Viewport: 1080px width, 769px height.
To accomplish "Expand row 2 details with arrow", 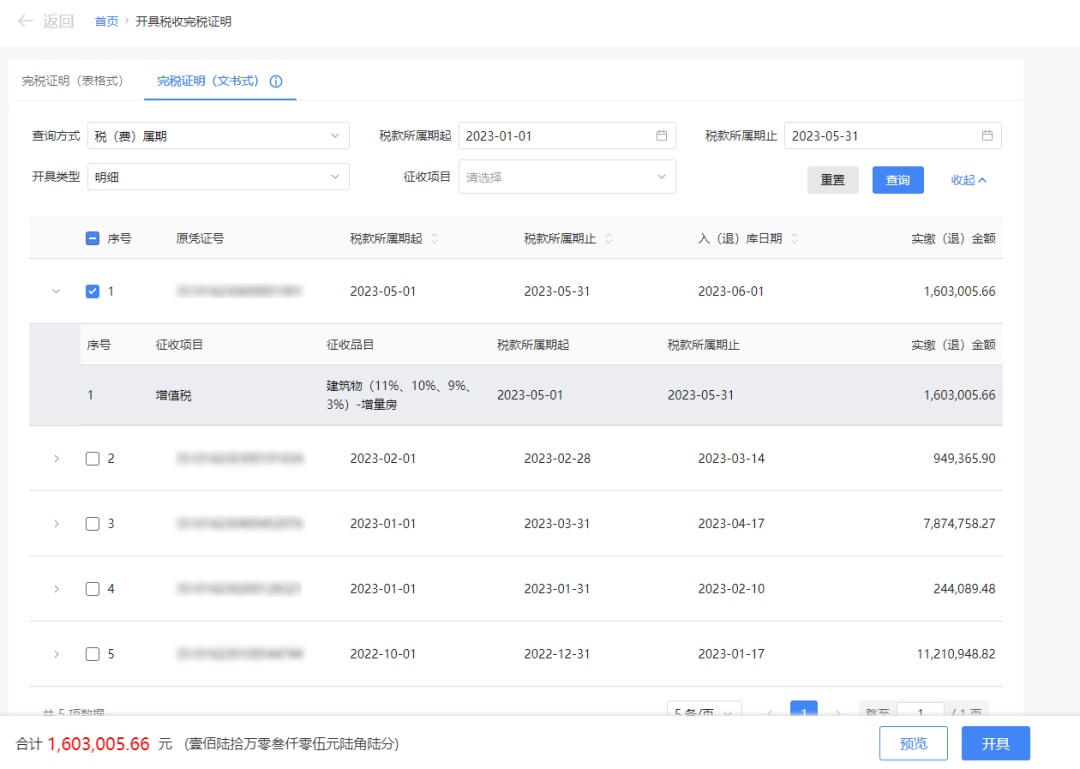I will 56,459.
